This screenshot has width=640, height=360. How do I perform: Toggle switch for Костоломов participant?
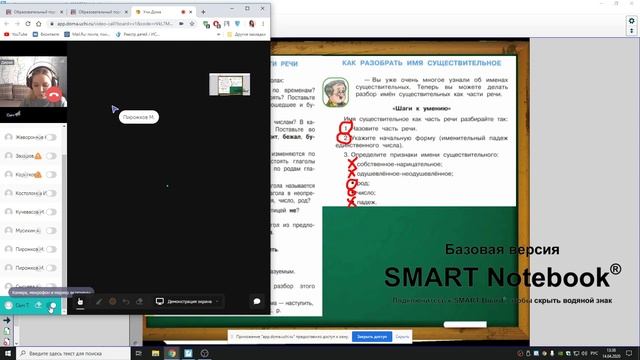tap(51, 193)
